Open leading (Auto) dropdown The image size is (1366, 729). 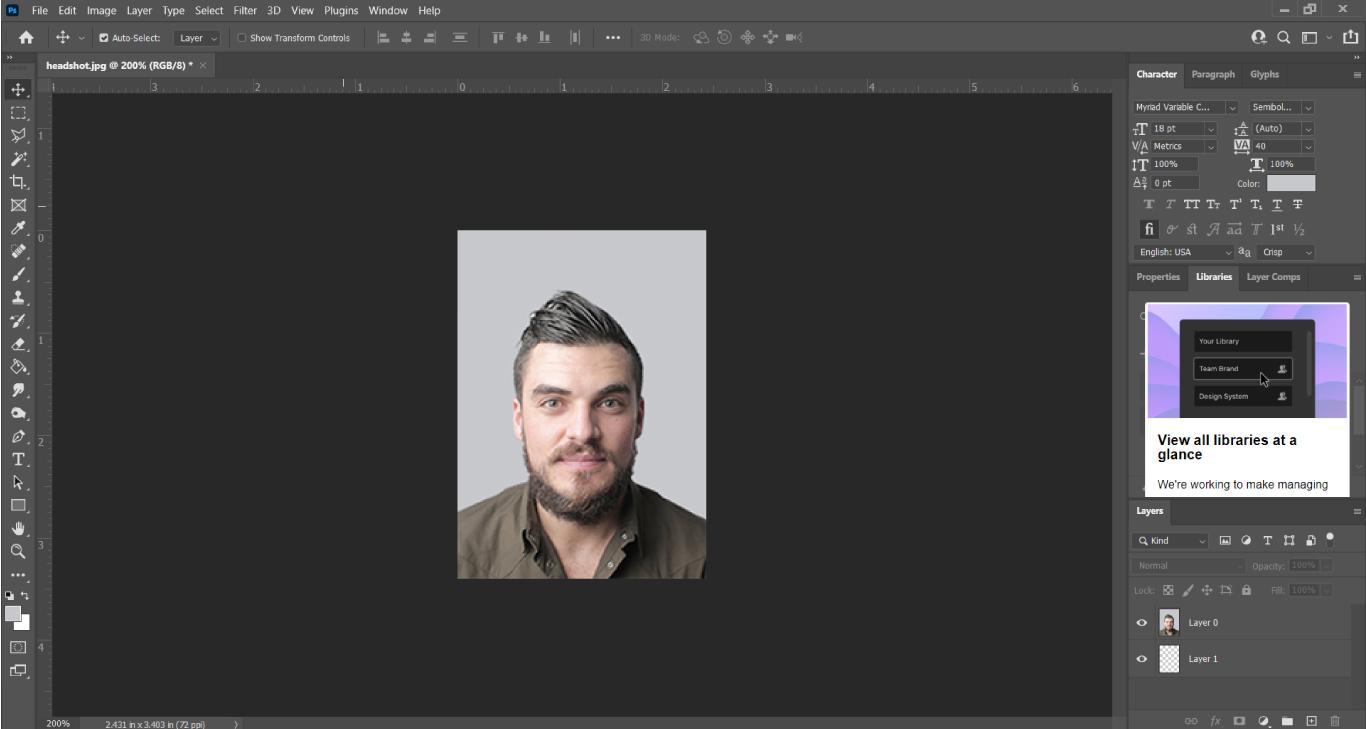pos(1283,128)
